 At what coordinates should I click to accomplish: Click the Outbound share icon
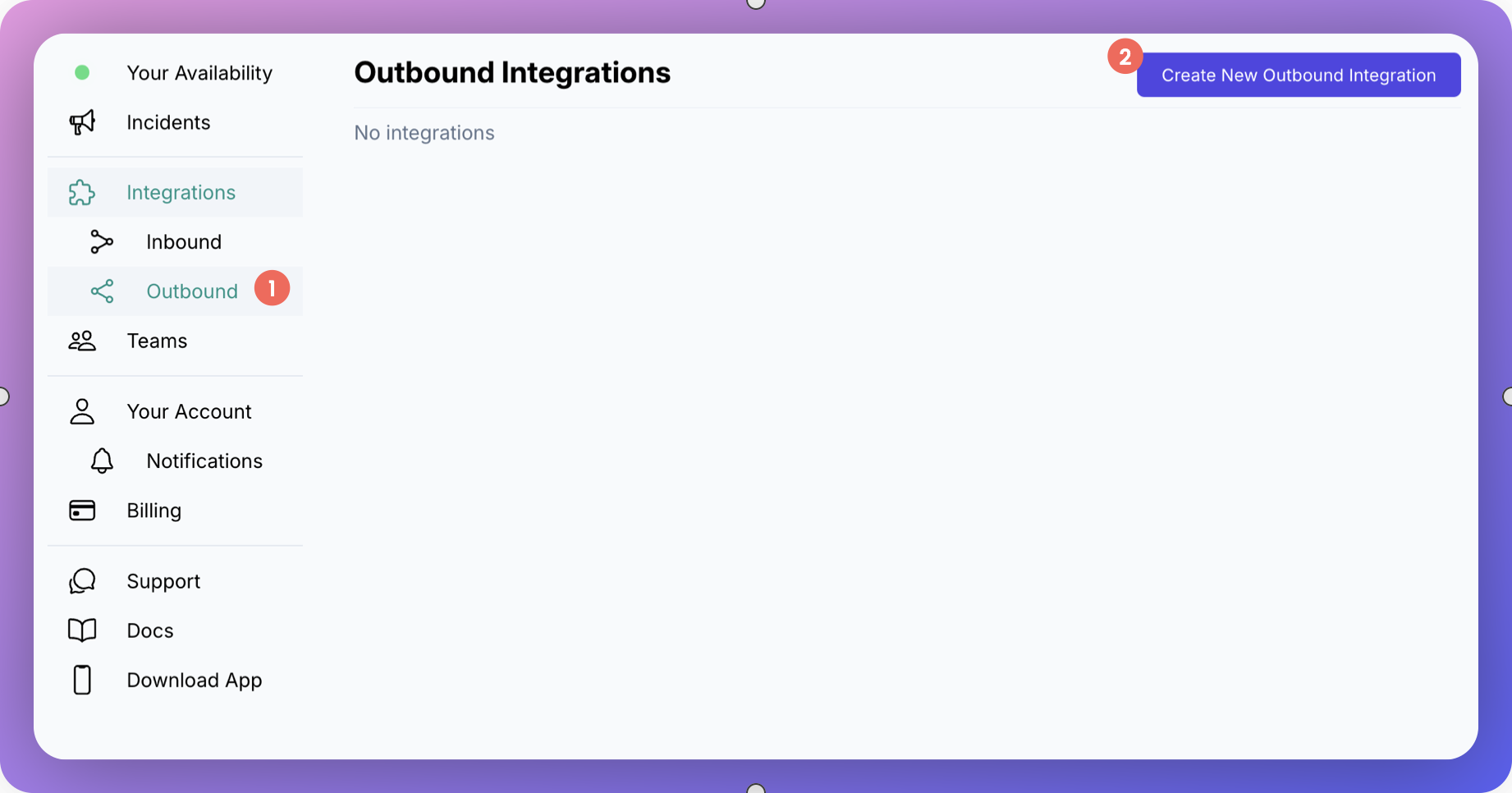tap(102, 291)
